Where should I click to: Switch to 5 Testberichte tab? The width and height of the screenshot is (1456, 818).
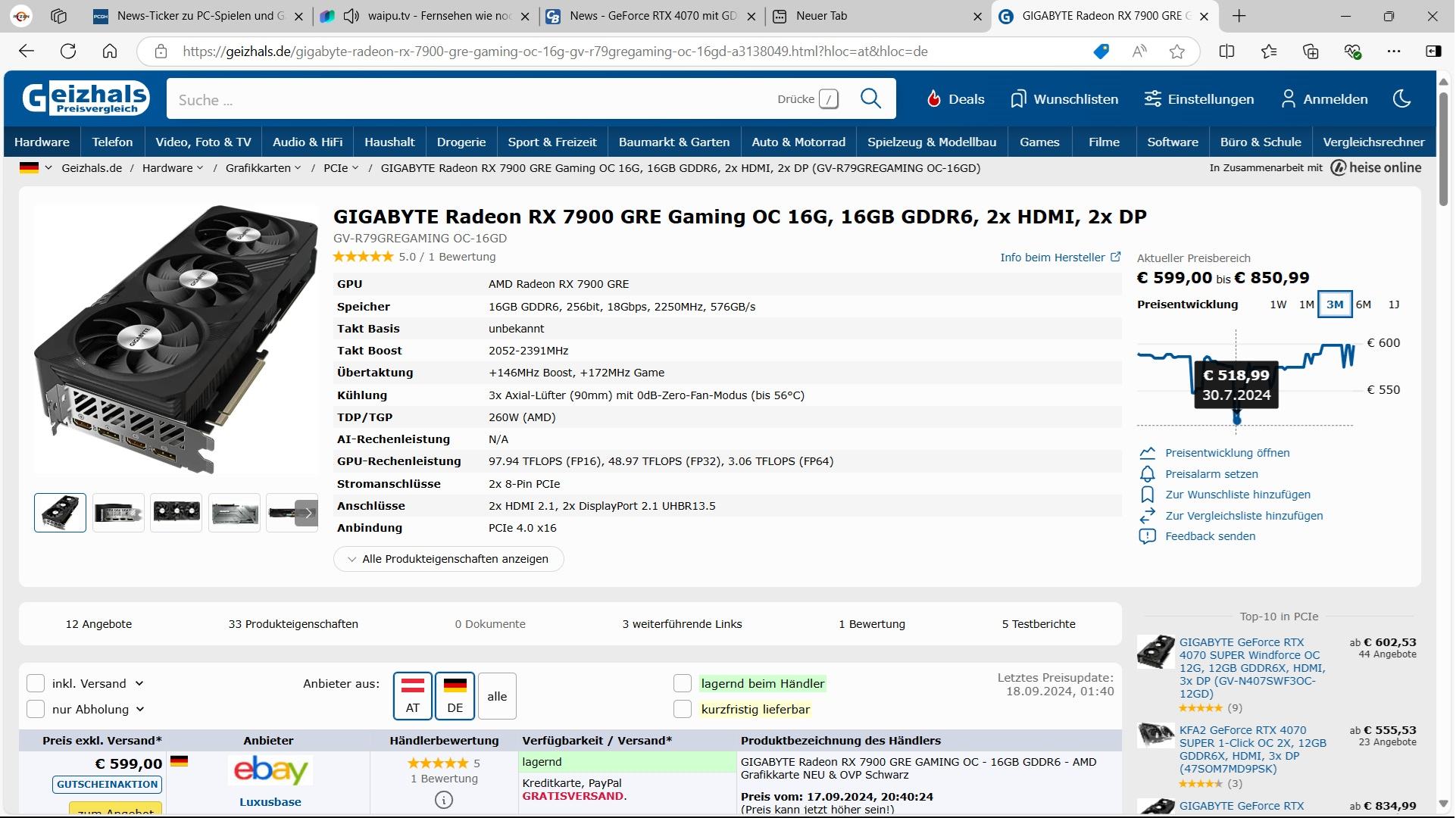pyautogui.click(x=1038, y=624)
